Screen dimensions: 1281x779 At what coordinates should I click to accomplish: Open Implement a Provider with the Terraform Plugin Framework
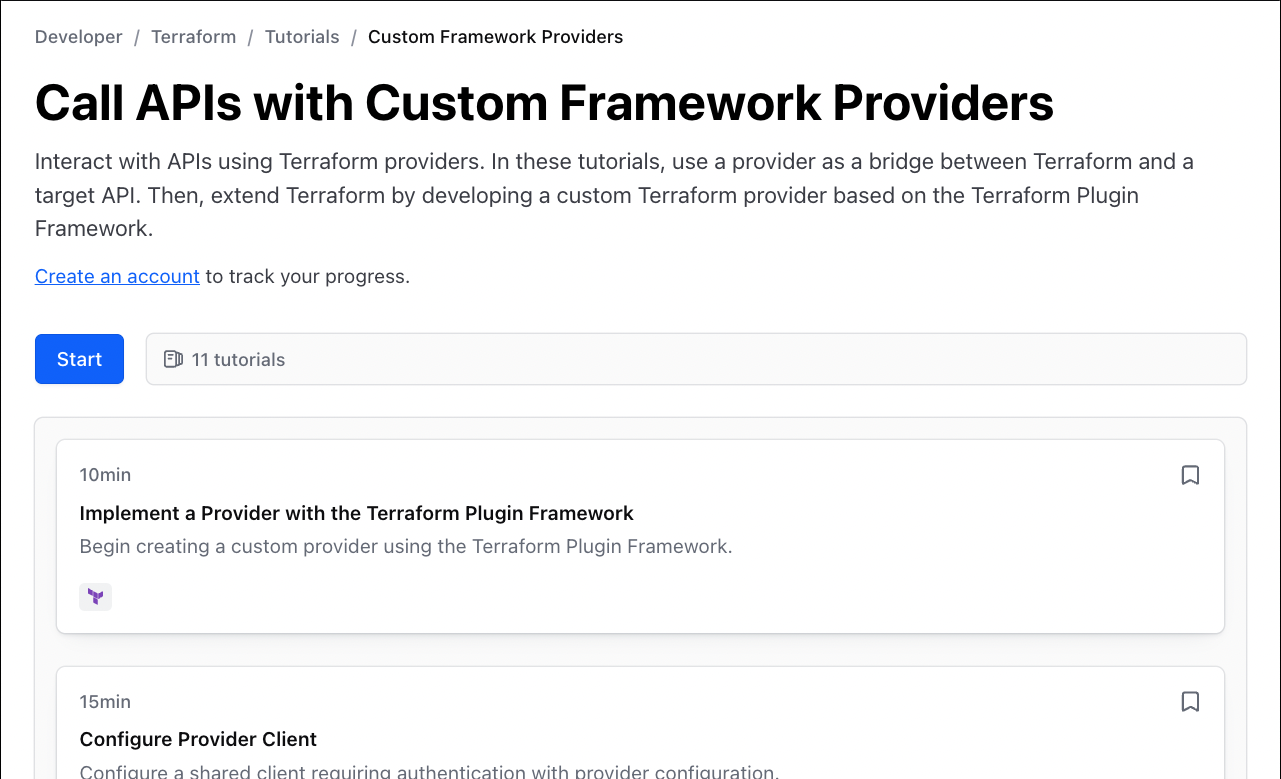pos(357,513)
